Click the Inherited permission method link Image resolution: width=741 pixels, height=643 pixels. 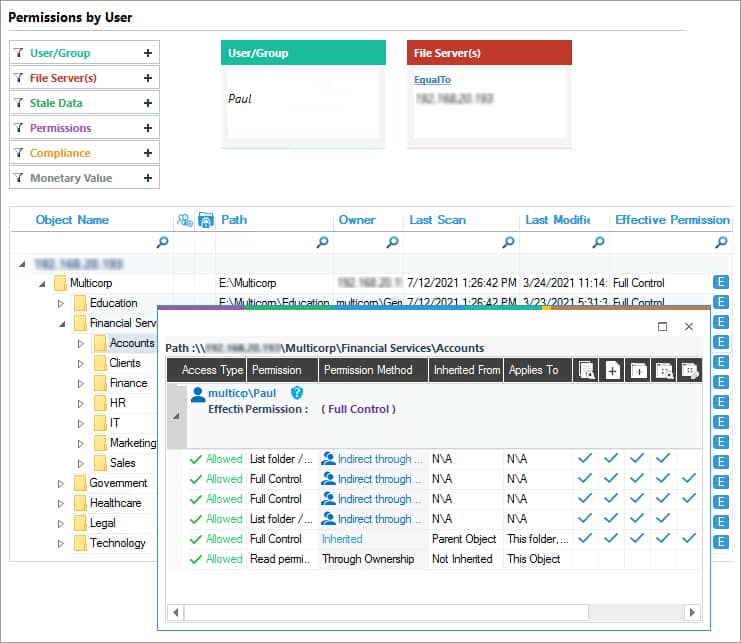[x=342, y=539]
